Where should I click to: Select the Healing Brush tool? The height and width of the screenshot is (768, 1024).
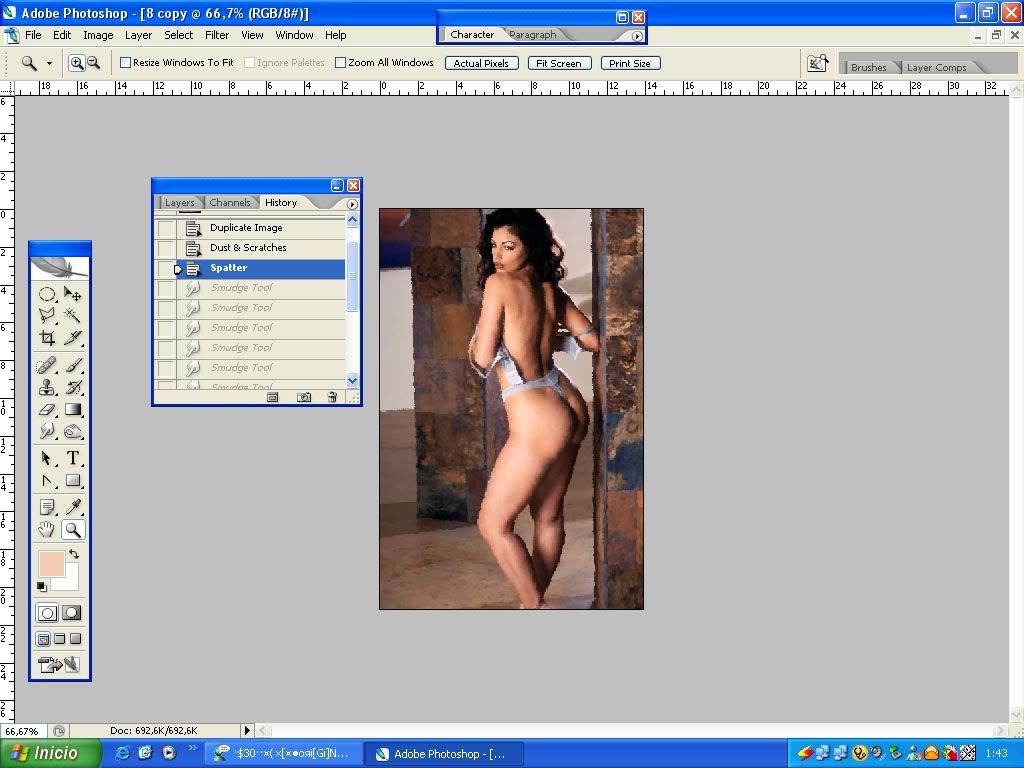tap(47, 366)
